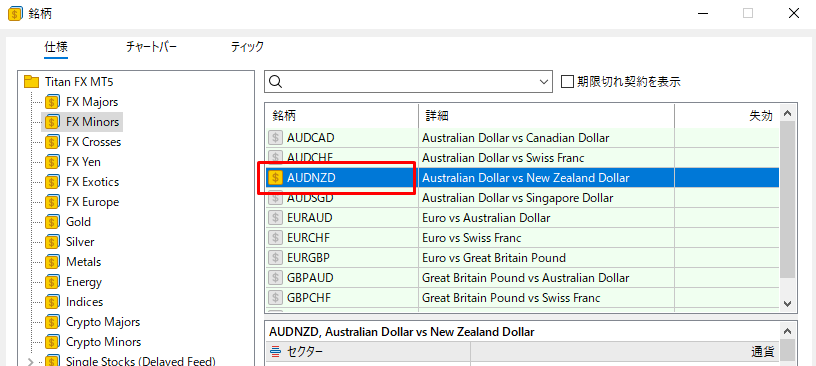Click symbol list scrollbar up arrow
The width and height of the screenshot is (816, 366).
click(788, 113)
